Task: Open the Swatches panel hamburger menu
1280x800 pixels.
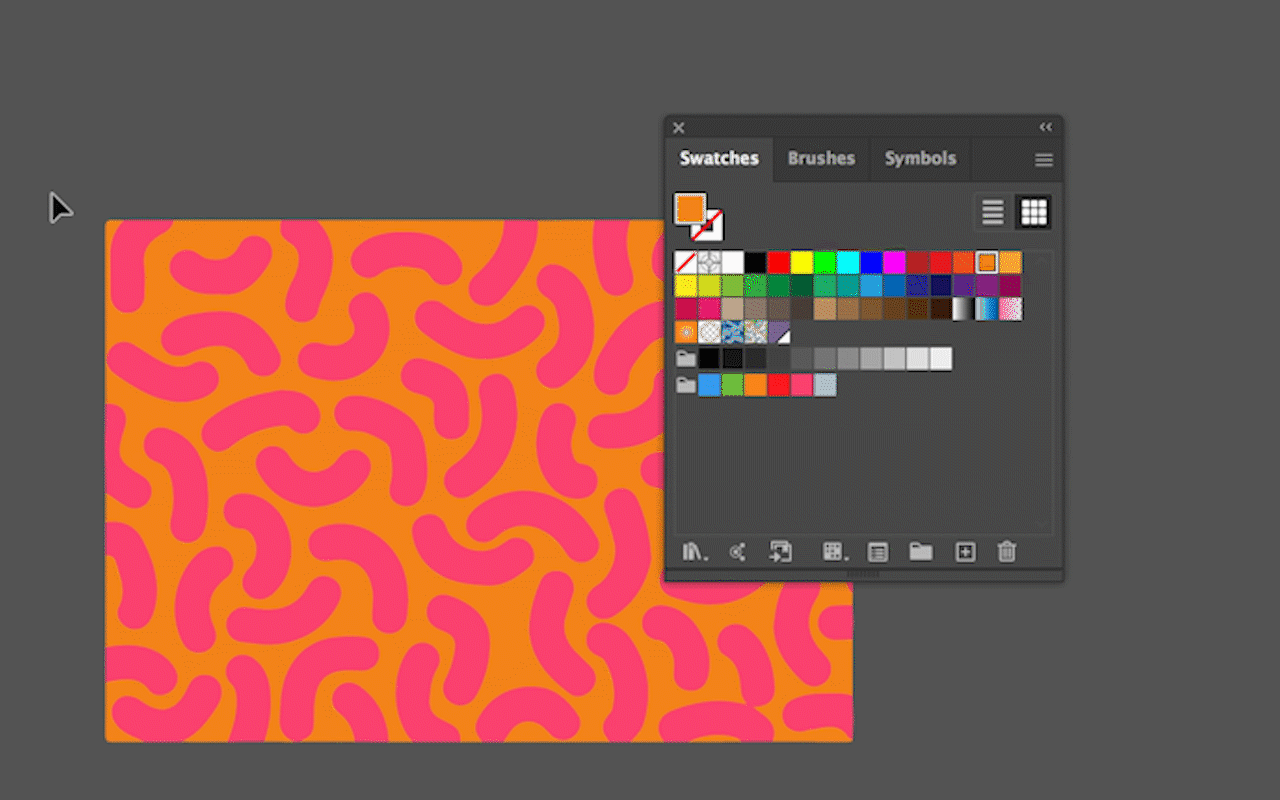Action: [x=1044, y=160]
